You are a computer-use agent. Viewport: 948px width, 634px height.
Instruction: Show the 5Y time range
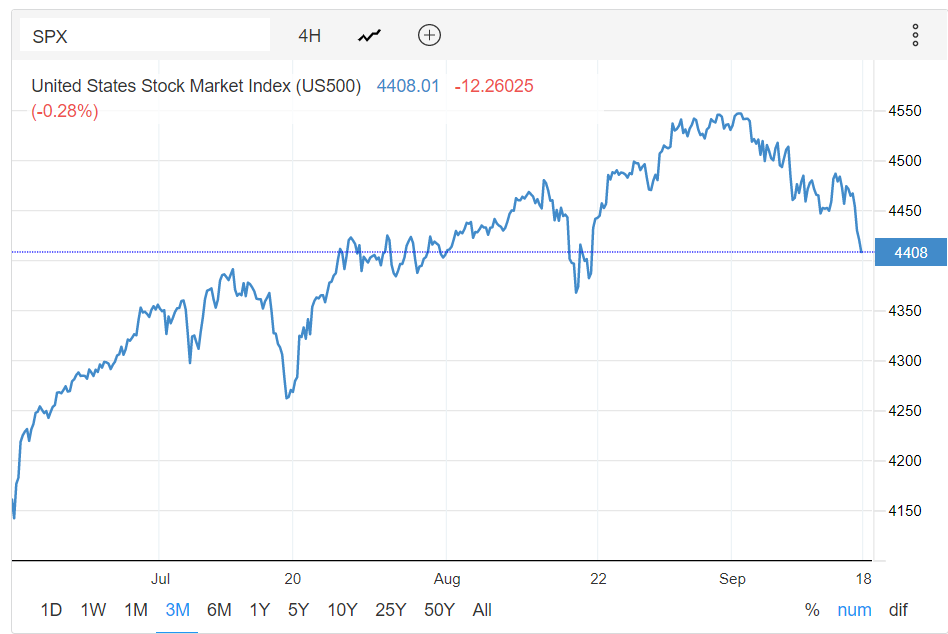tap(298, 610)
